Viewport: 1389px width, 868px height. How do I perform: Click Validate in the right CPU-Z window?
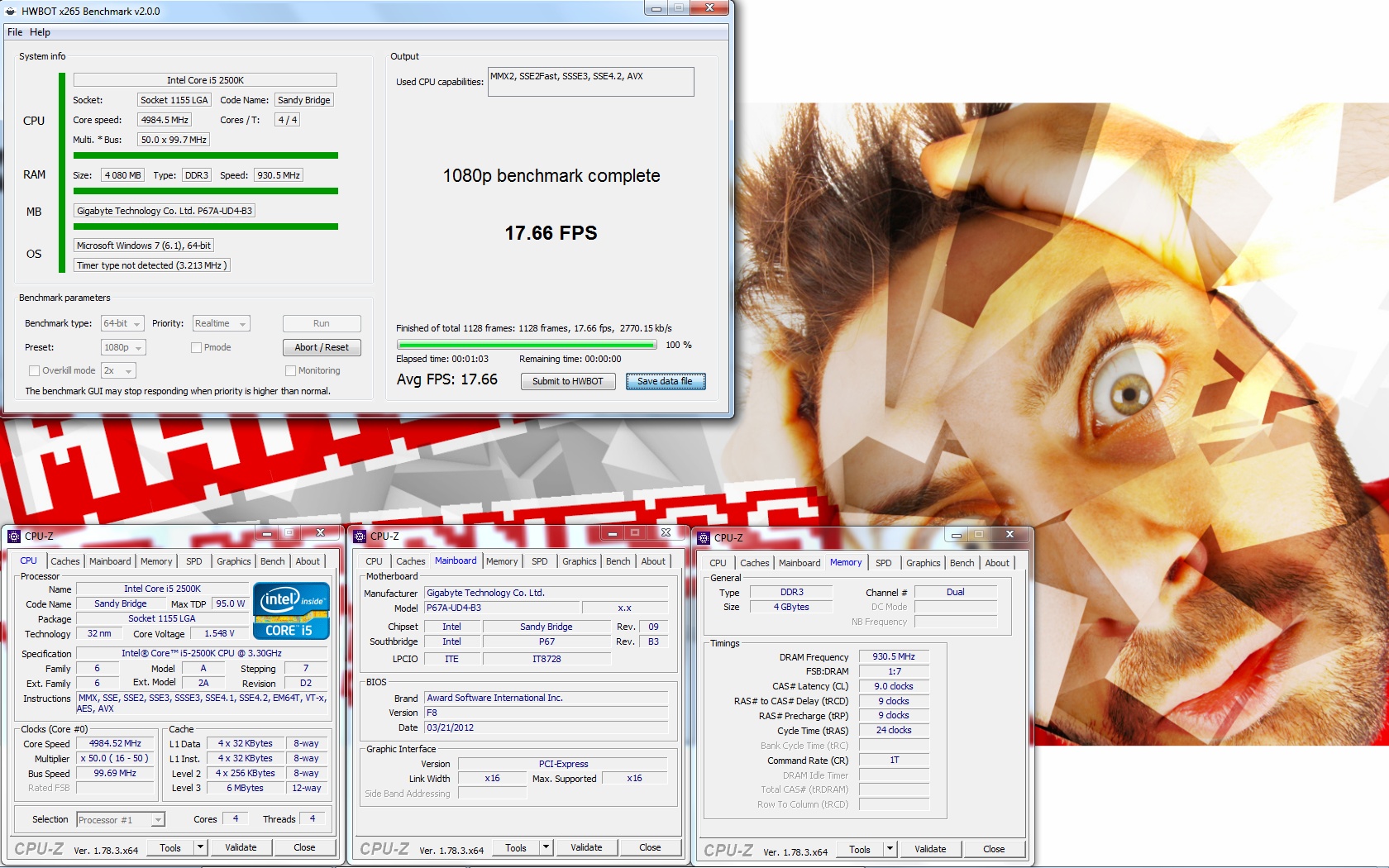[930, 849]
